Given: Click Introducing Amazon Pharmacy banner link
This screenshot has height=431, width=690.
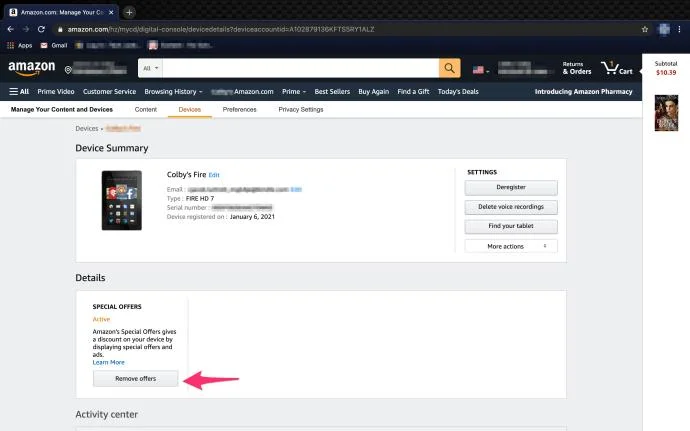Looking at the screenshot, I should pos(583,92).
